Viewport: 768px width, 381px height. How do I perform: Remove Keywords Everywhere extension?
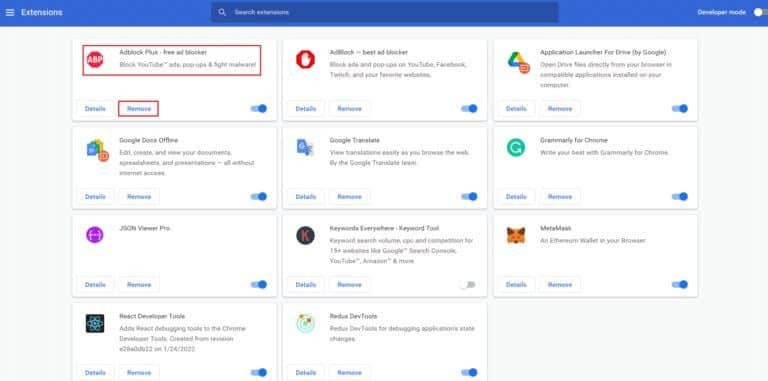pyautogui.click(x=349, y=285)
